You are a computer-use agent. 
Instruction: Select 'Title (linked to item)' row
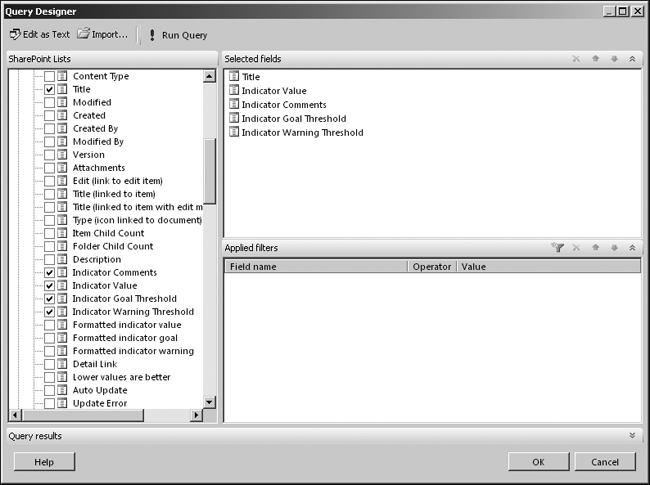tap(114, 194)
